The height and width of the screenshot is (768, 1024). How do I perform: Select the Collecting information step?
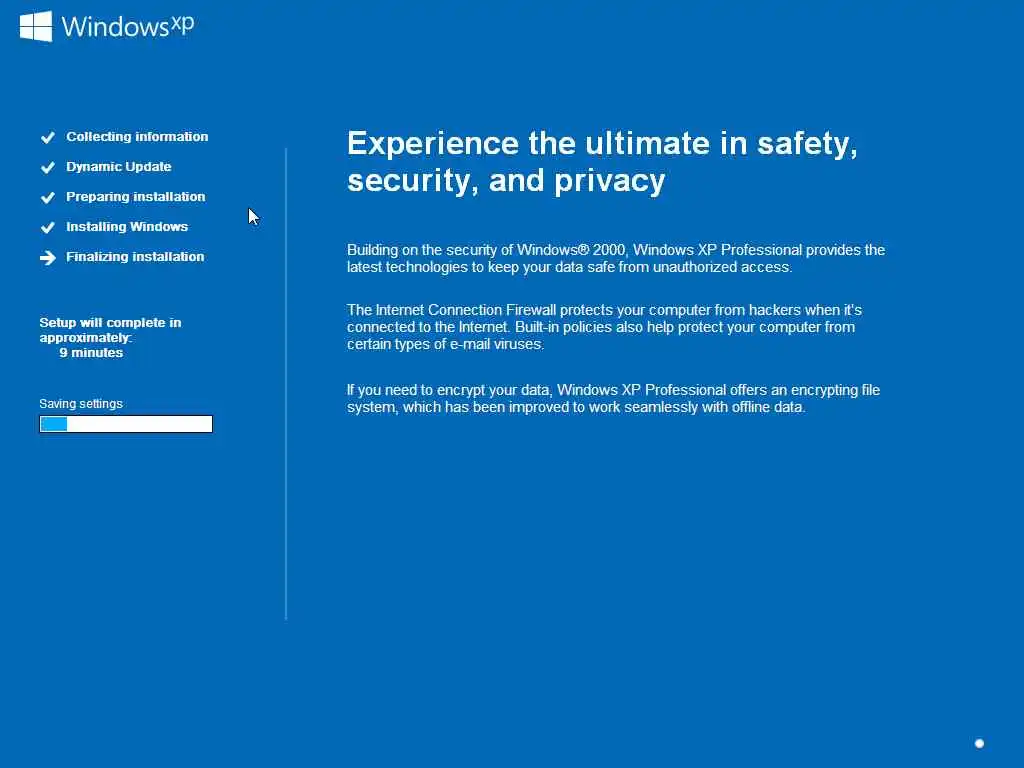click(137, 136)
